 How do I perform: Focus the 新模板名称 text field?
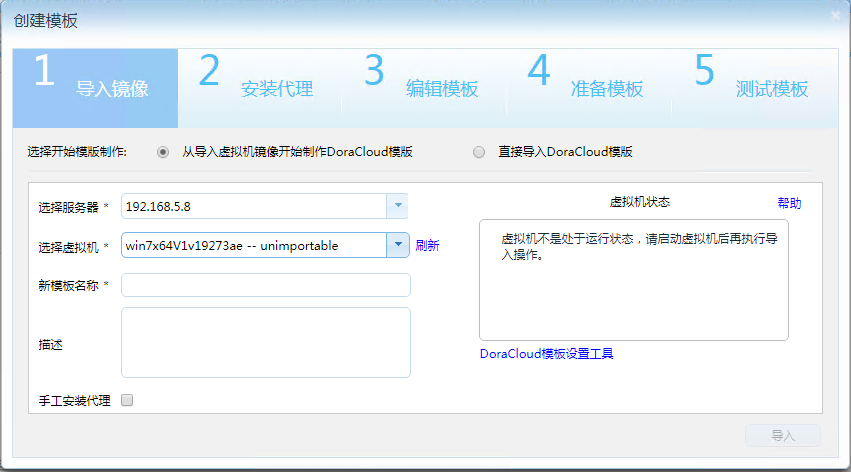coord(265,286)
